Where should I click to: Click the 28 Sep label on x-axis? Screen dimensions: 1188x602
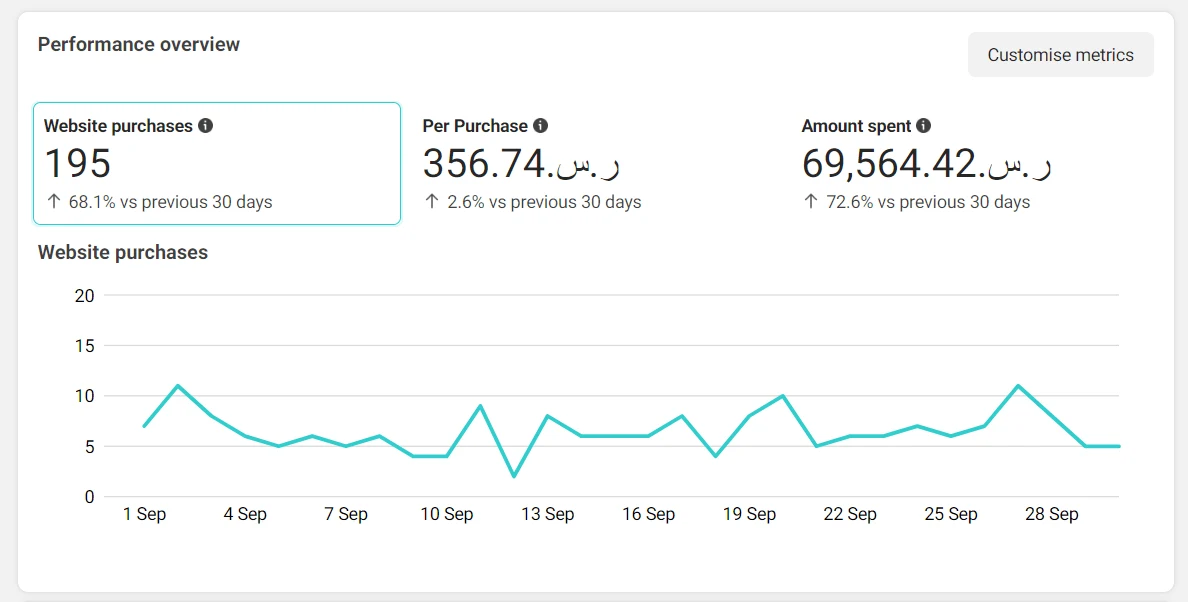pyautogui.click(x=1051, y=514)
